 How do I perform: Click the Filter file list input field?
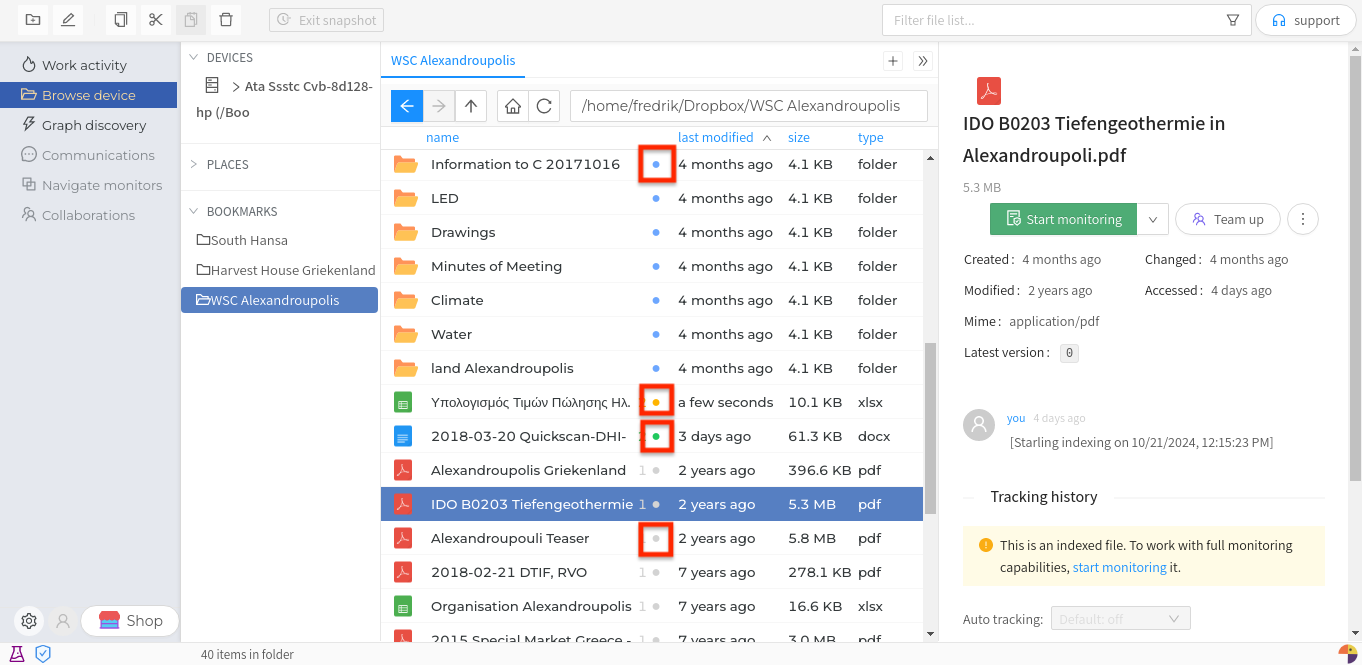pos(1055,20)
